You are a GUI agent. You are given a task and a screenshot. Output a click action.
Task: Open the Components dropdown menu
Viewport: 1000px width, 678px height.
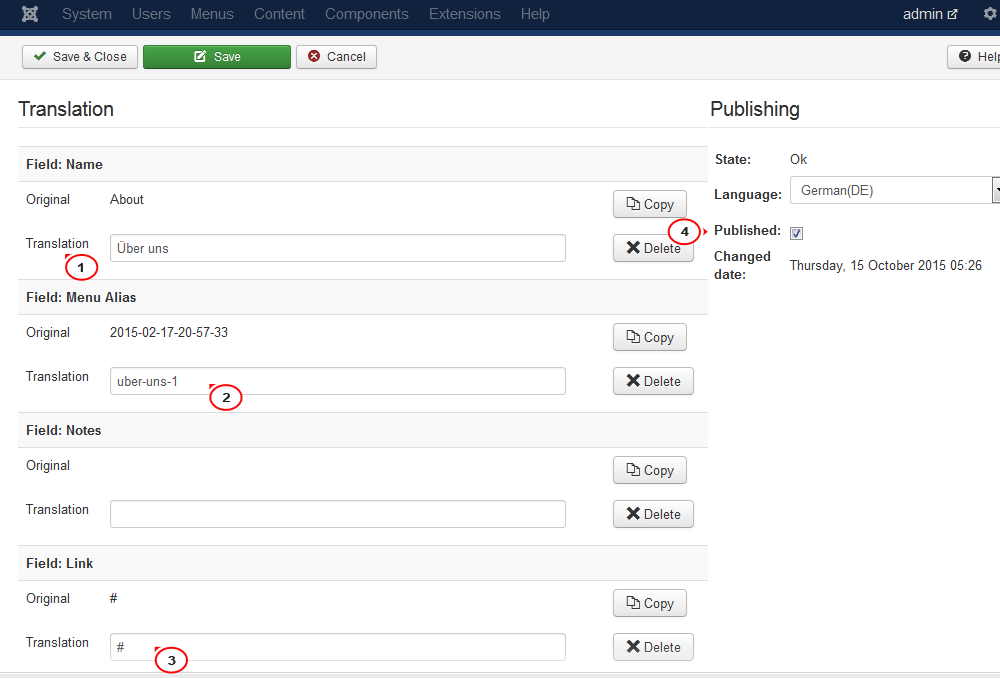click(367, 14)
